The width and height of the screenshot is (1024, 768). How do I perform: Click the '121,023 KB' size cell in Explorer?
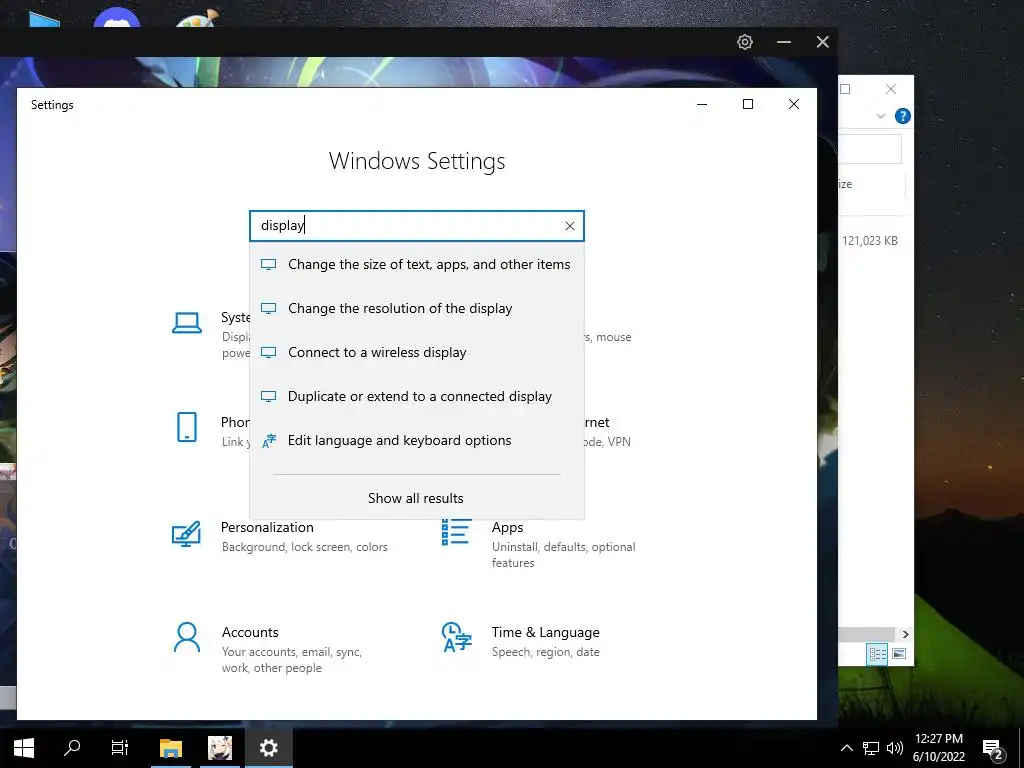870,241
